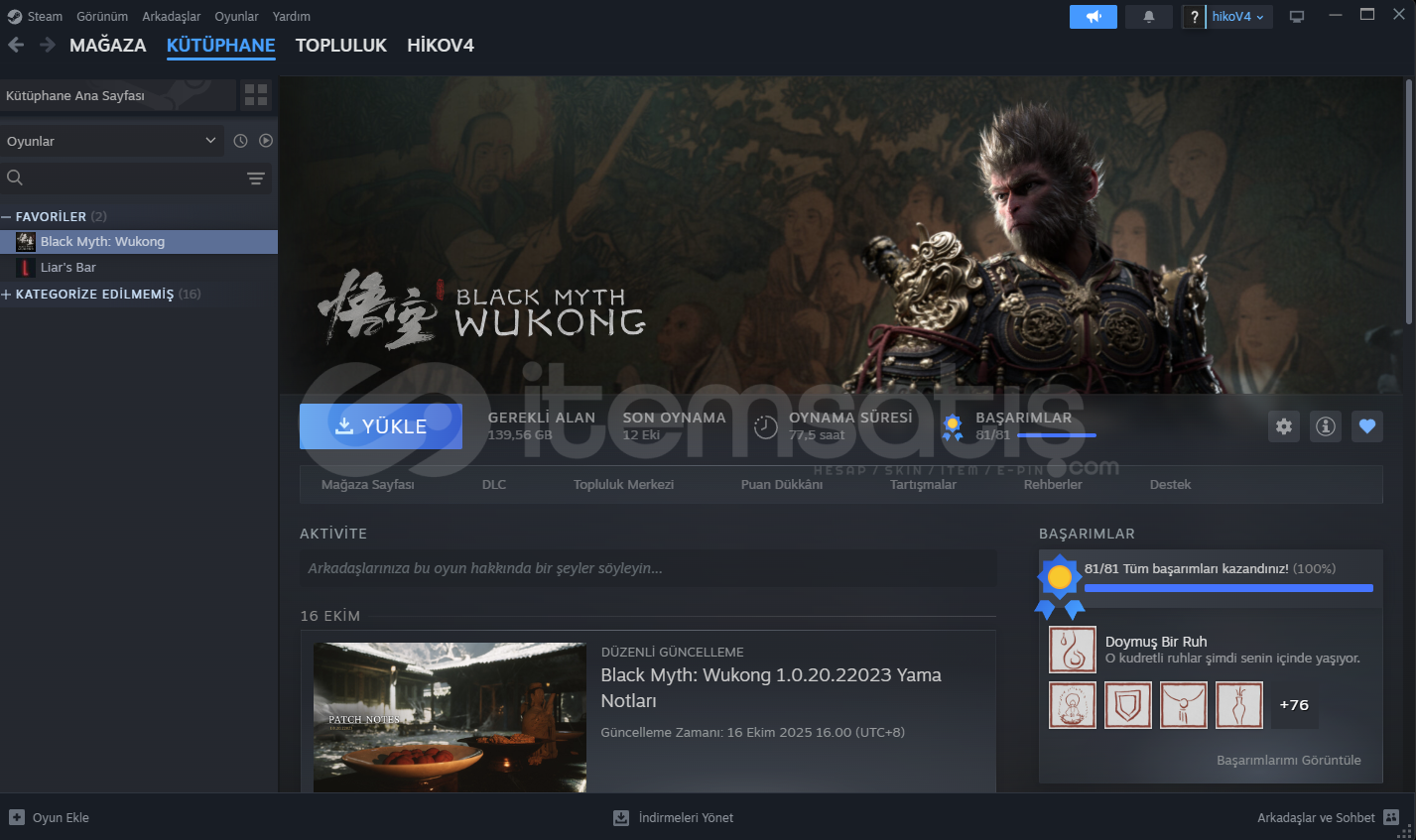Image resolution: width=1416 pixels, height=840 pixels.
Task: Open Puan Dükkânı link
Action: [782, 484]
